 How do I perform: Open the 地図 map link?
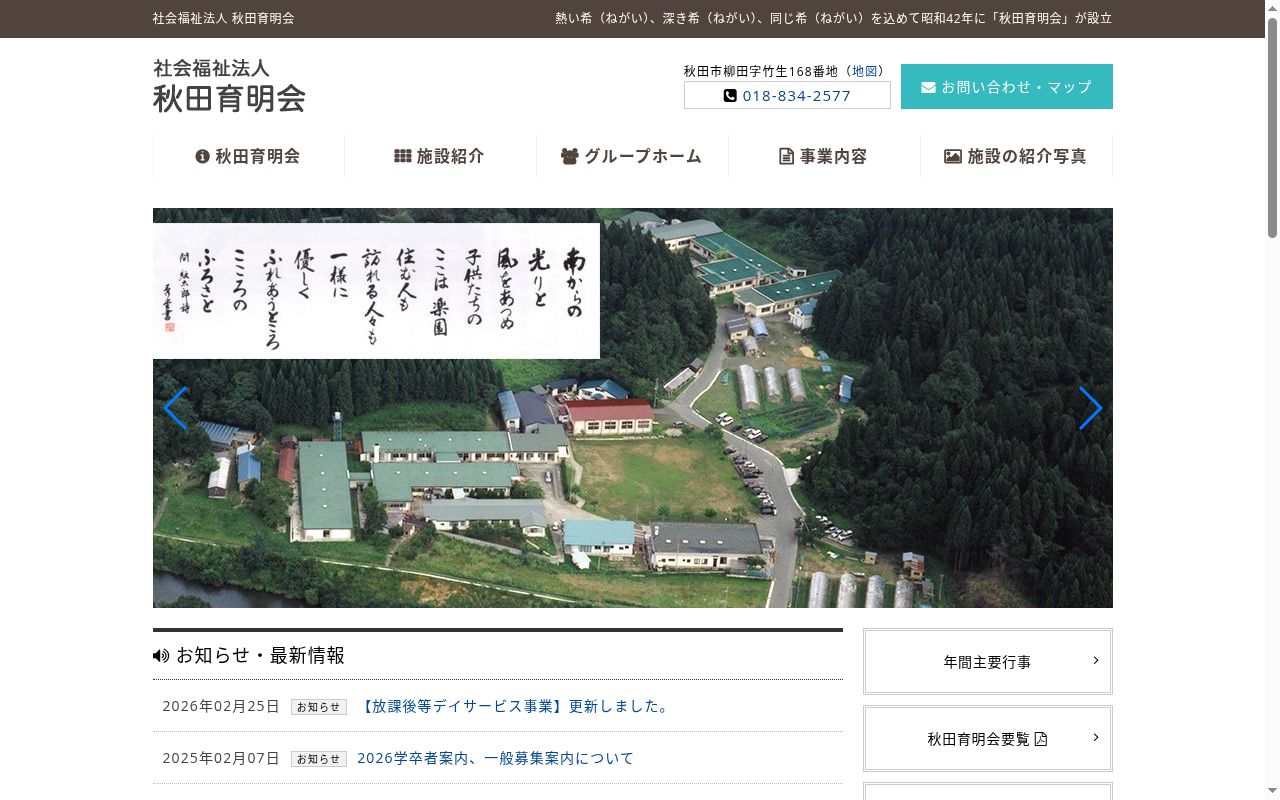click(864, 71)
